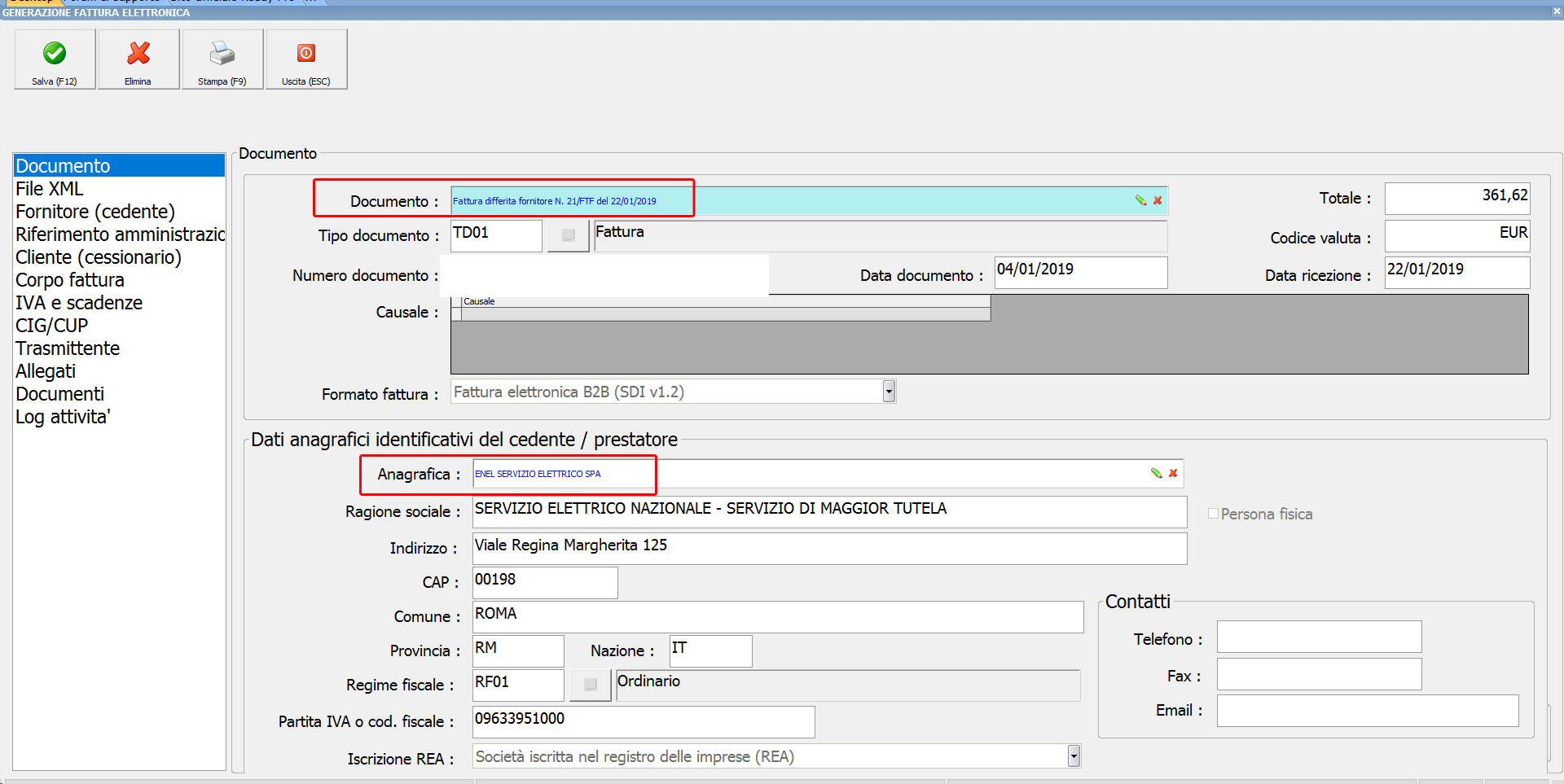Click the Stampa (F9) printer button
The image size is (1564, 784).
pos(222,59)
